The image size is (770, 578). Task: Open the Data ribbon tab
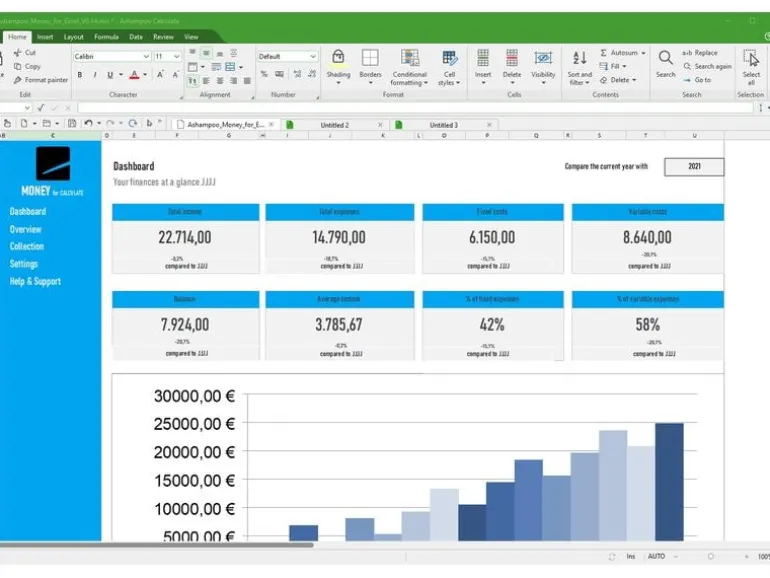click(x=136, y=37)
